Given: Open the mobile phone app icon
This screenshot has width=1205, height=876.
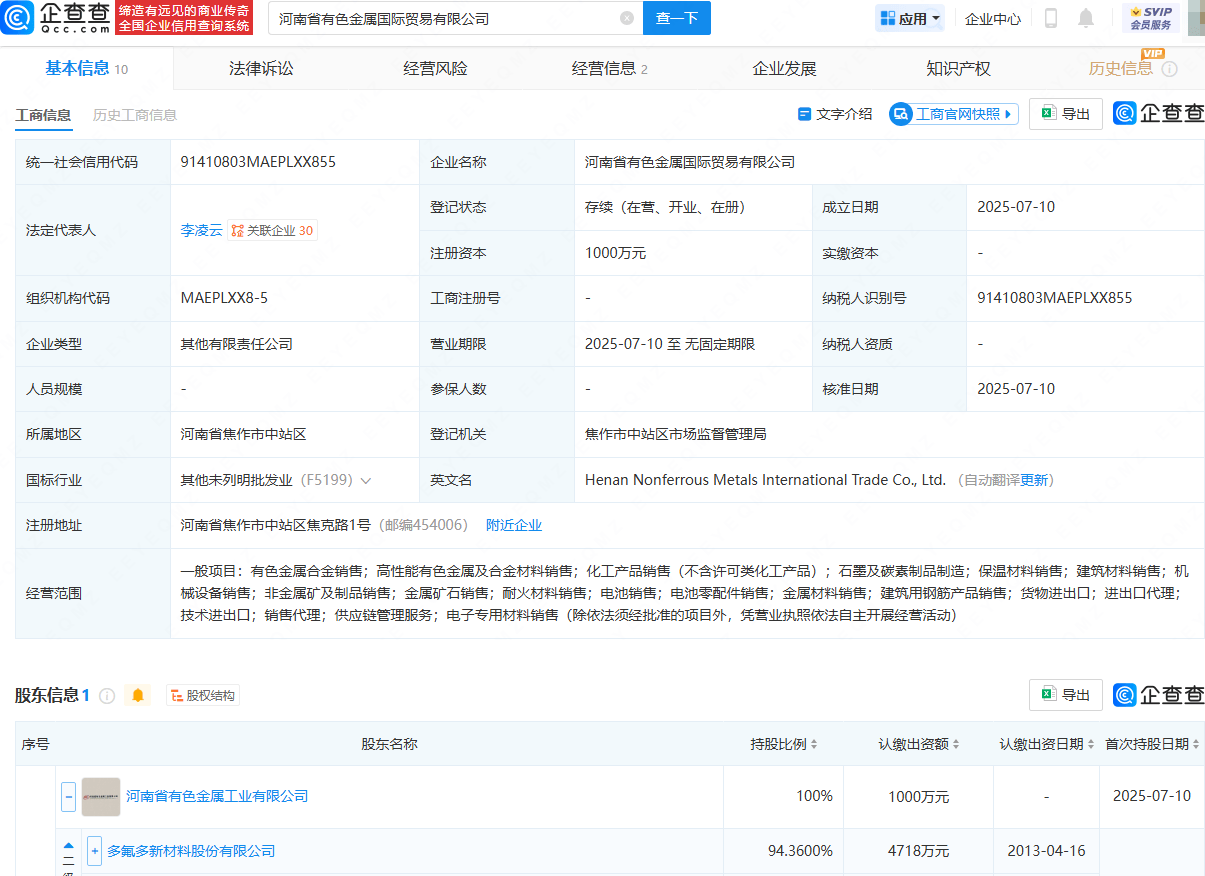Looking at the screenshot, I should [x=1051, y=18].
